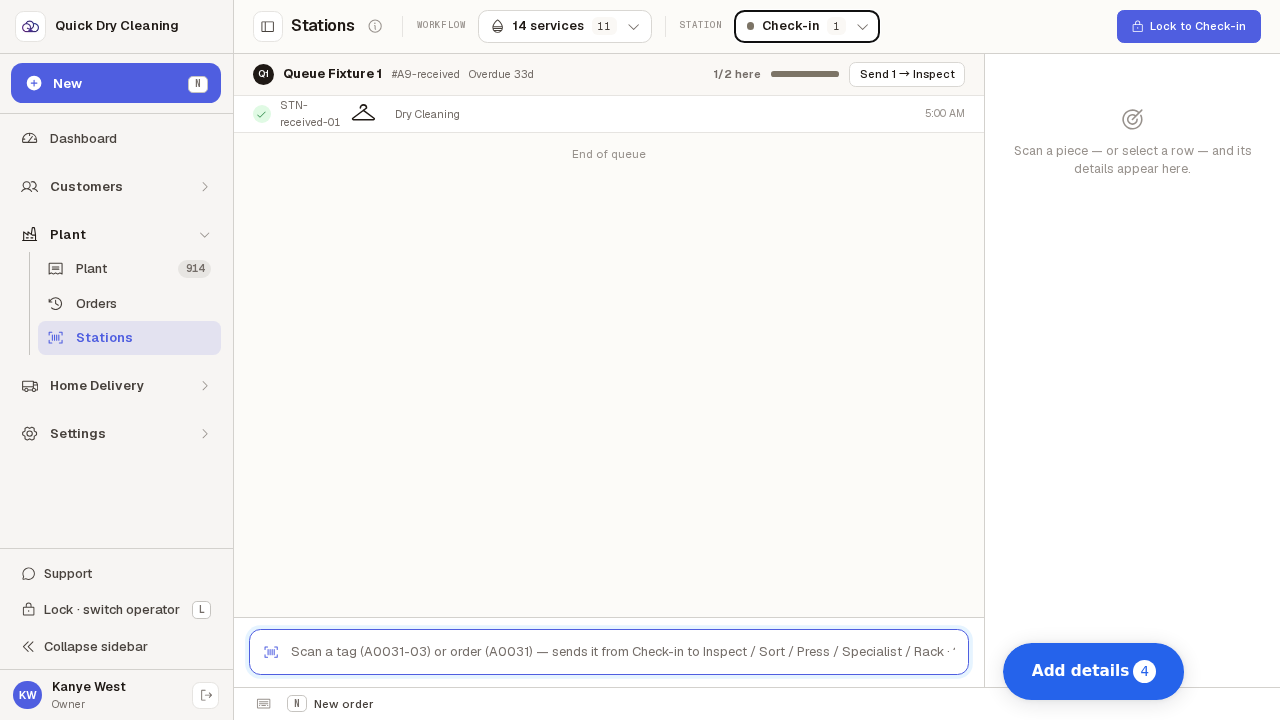This screenshot has width=1280, height=720.
Task: Toggle the sidebar panel icon beside Stations
Action: (x=268, y=26)
